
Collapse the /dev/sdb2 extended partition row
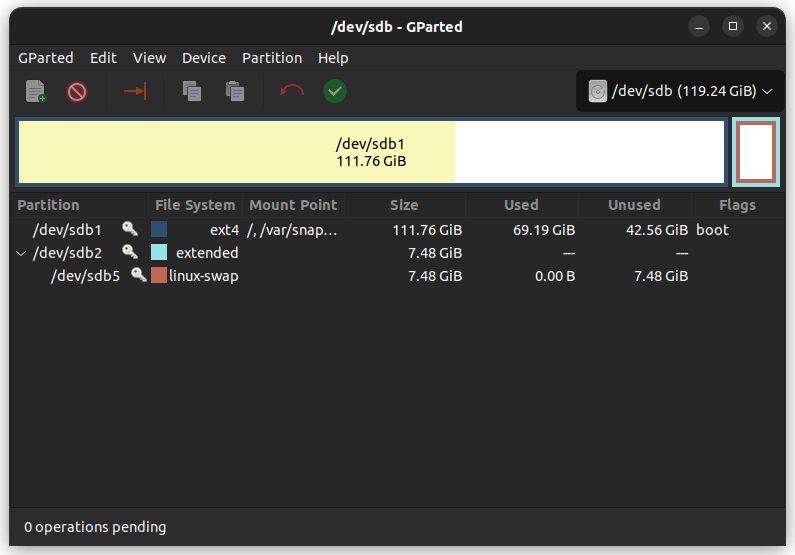point(22,253)
